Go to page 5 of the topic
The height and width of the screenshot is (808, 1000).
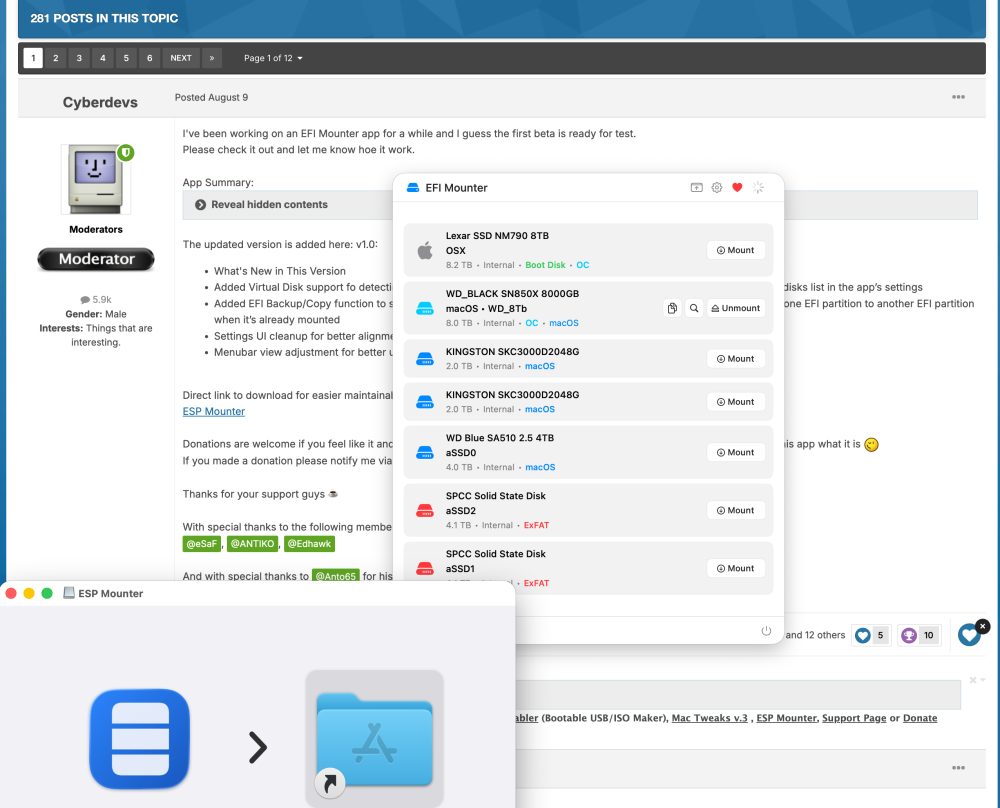pyautogui.click(x=126, y=58)
